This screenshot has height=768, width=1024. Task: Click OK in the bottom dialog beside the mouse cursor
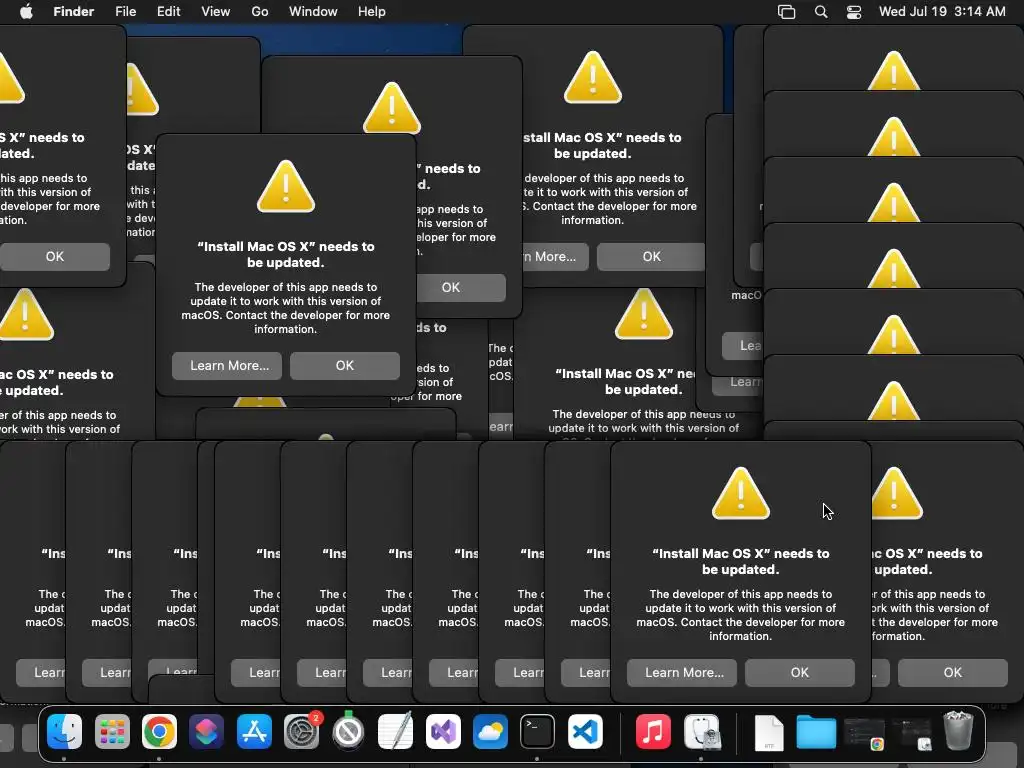pyautogui.click(x=799, y=673)
